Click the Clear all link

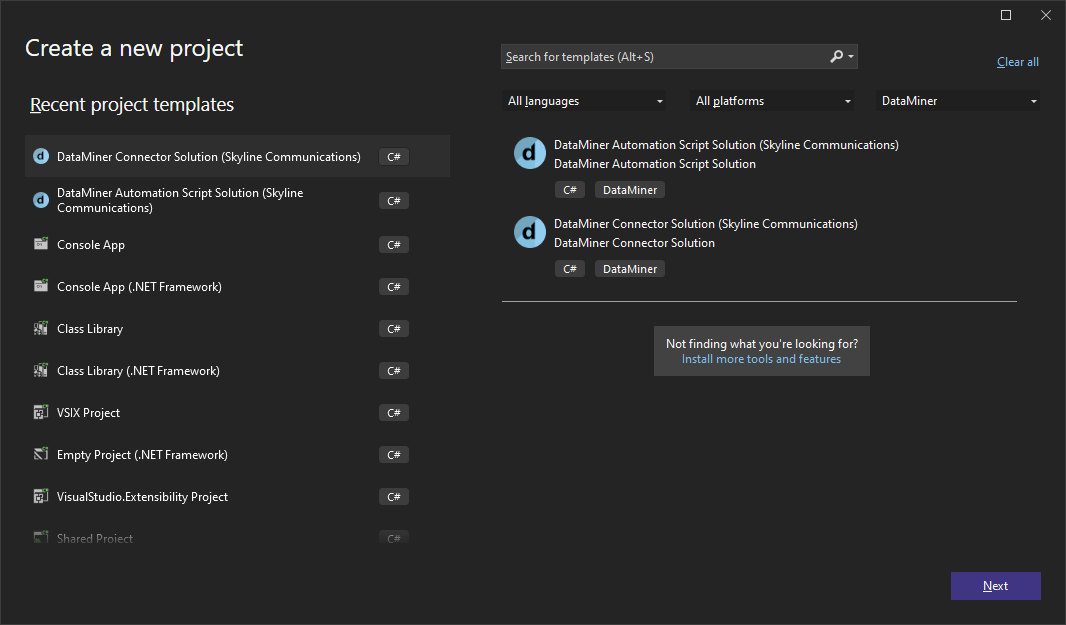[1017, 61]
